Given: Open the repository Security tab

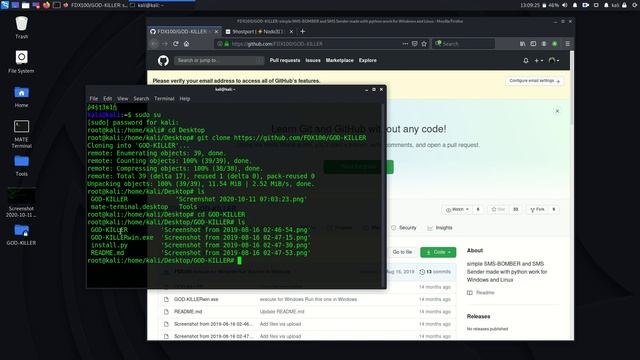Looking at the screenshot, I should (404, 228).
